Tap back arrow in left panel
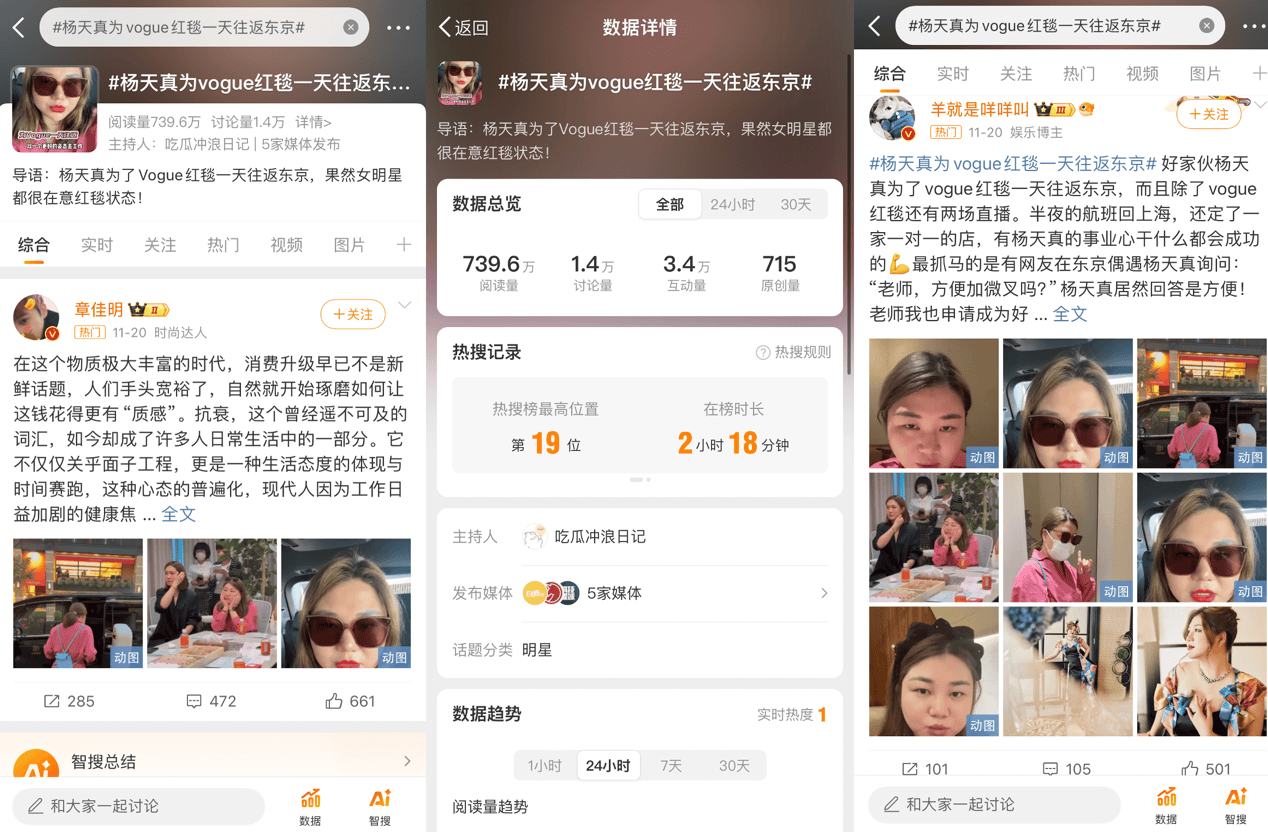The image size is (1268, 832). pyautogui.click(x=19, y=28)
